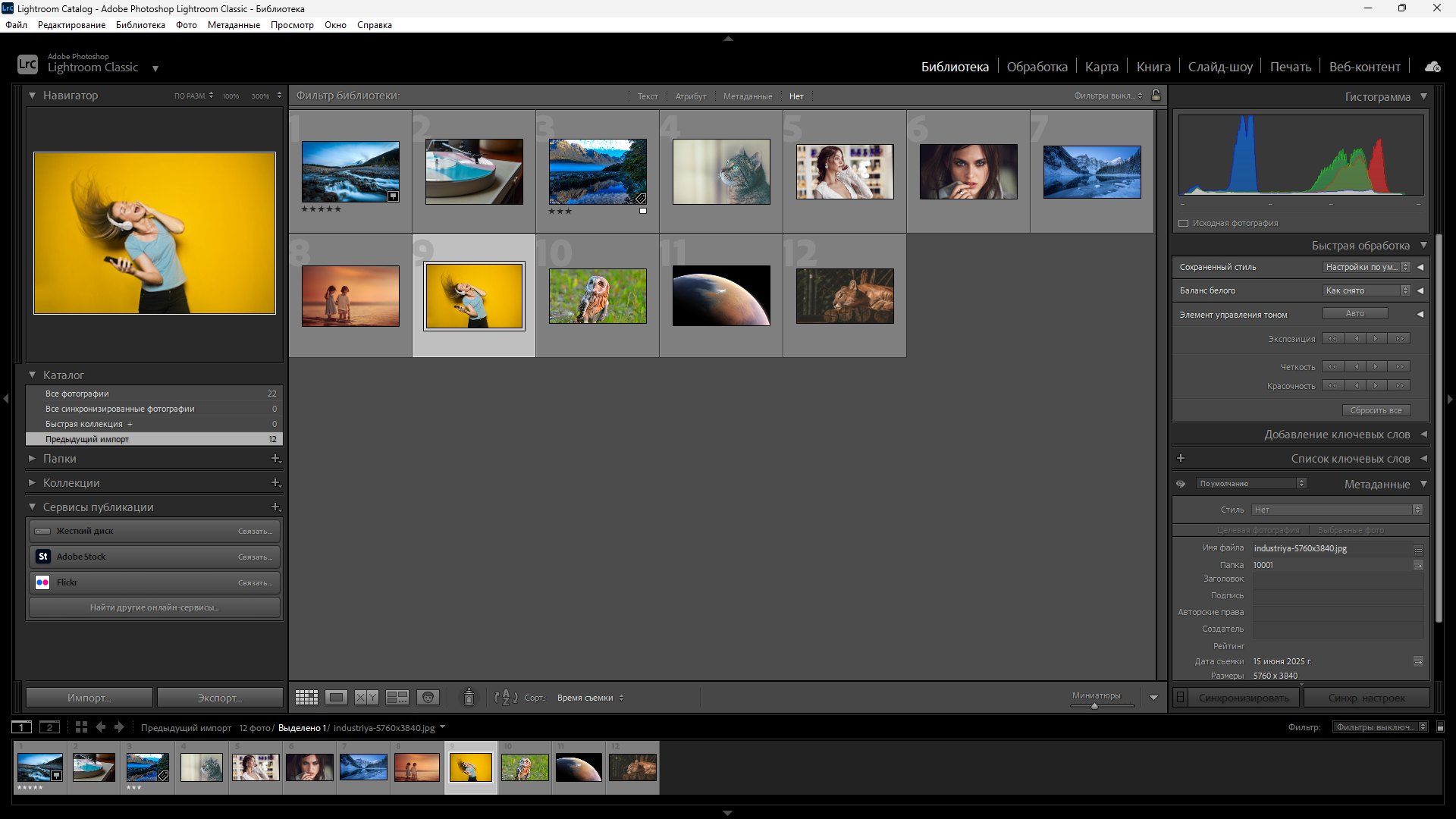Increase clarity (Четкость) by a large step
Screen dimensions: 1456x819
click(1399, 367)
